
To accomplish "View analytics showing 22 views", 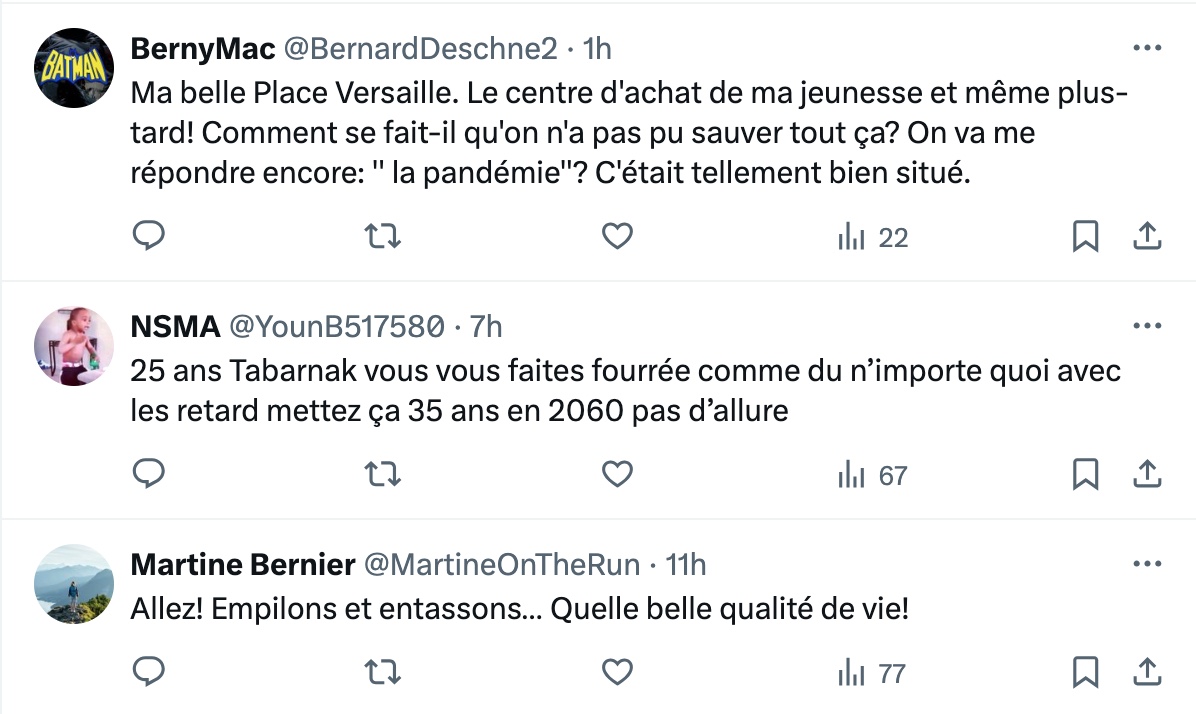I will point(872,237).
